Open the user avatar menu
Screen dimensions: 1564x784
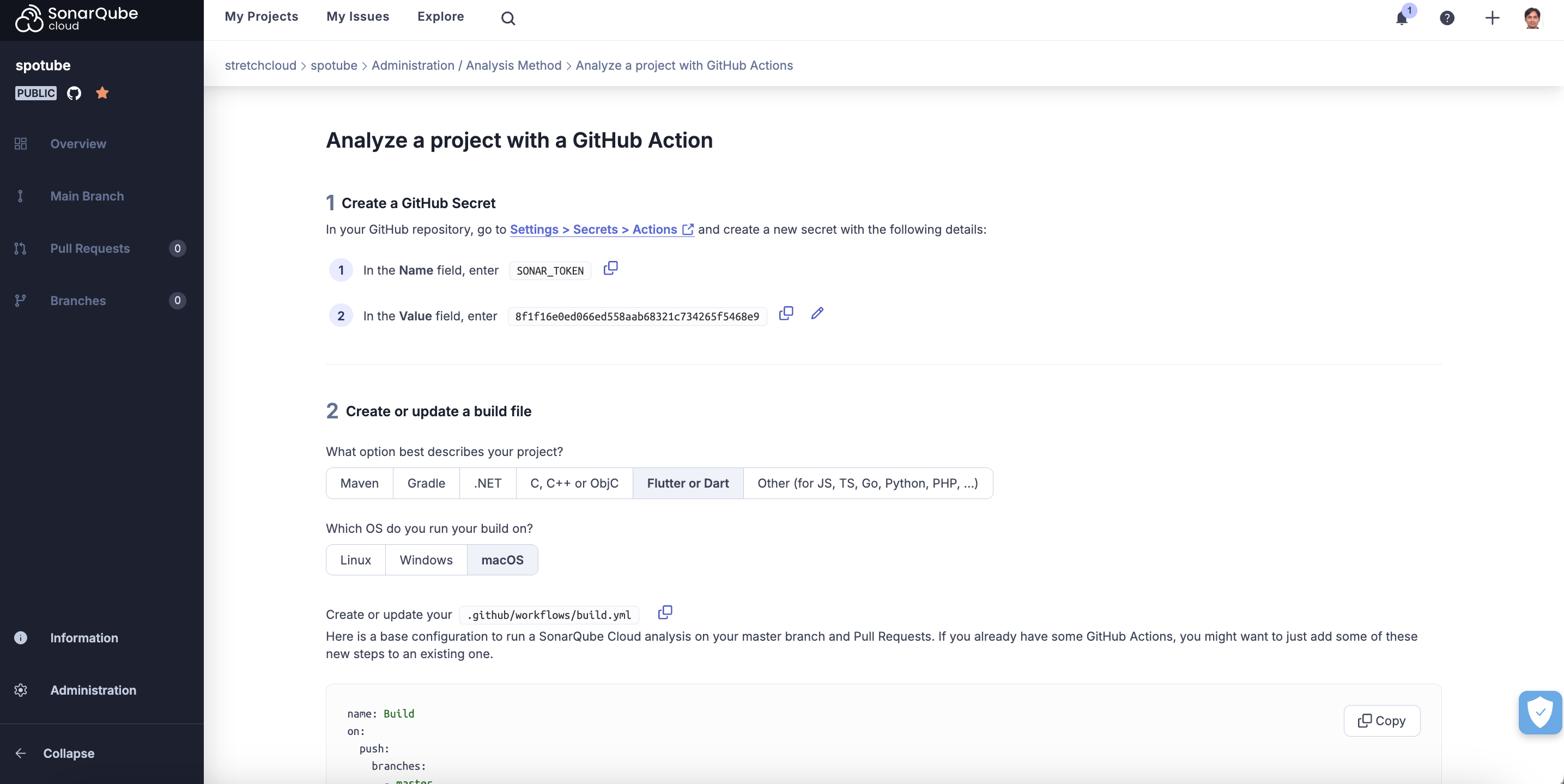coord(1532,18)
